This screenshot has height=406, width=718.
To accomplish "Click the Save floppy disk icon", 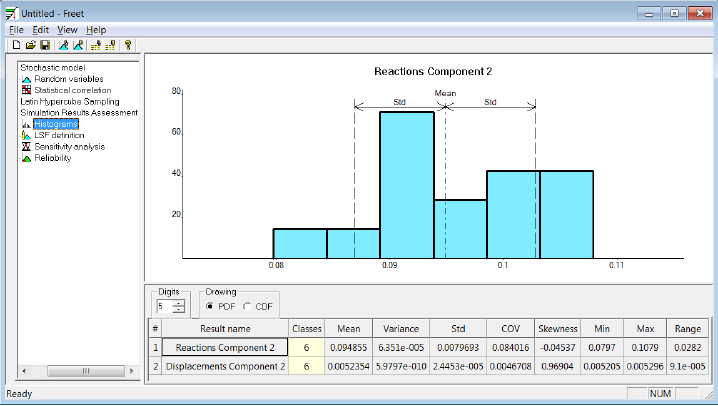I will tap(45, 45).
